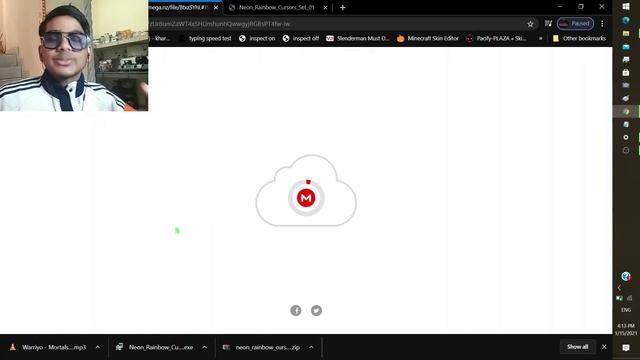
Task: Open File Explorer from the taskbar
Action: point(626,33)
